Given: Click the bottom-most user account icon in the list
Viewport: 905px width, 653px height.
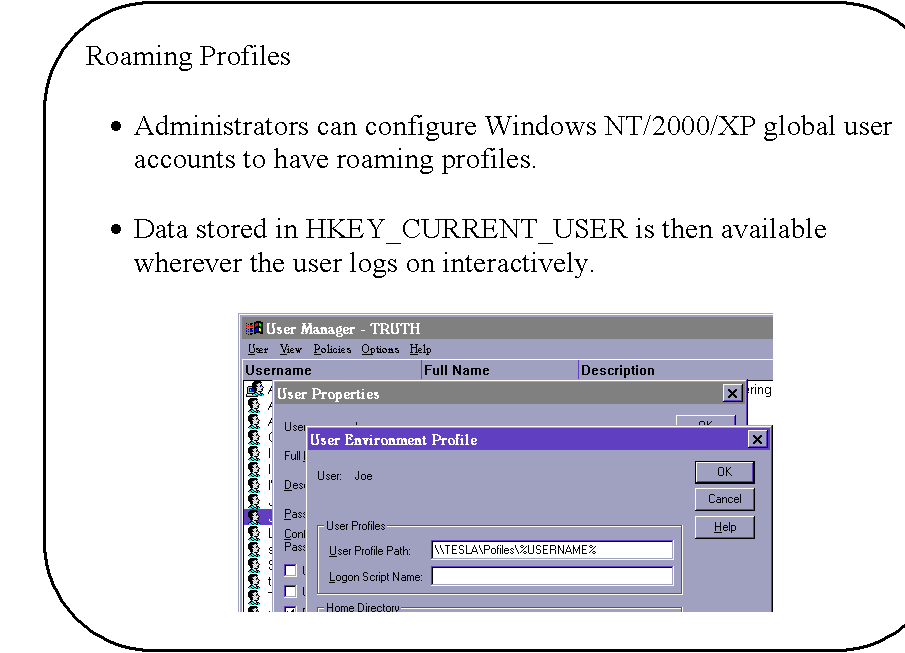Looking at the screenshot, I should [252, 609].
